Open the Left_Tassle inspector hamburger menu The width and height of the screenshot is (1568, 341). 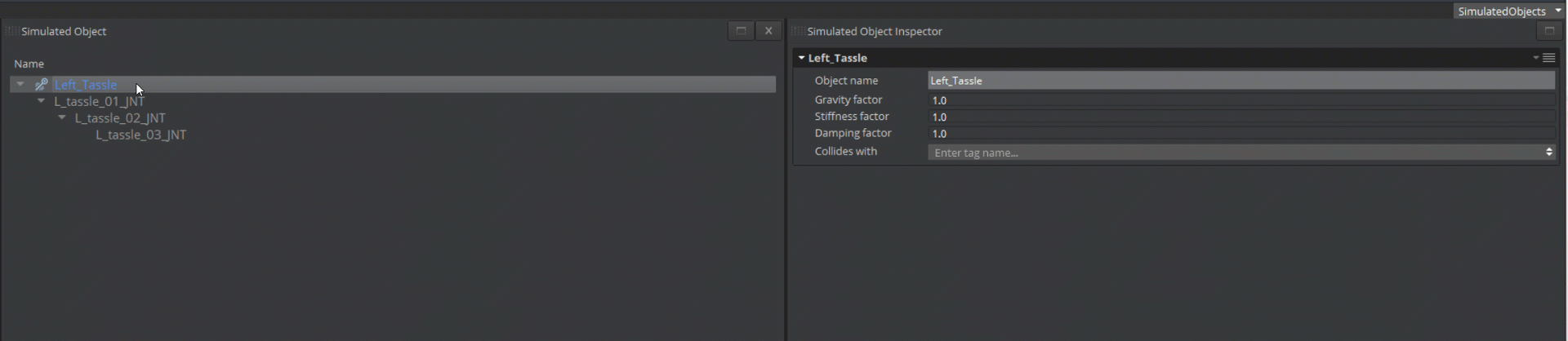pos(1548,58)
